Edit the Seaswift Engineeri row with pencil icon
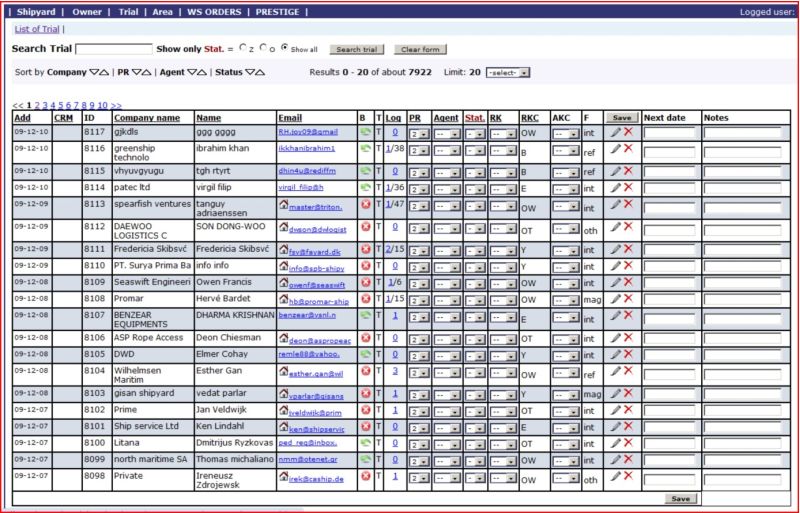800x513 pixels. click(x=616, y=282)
